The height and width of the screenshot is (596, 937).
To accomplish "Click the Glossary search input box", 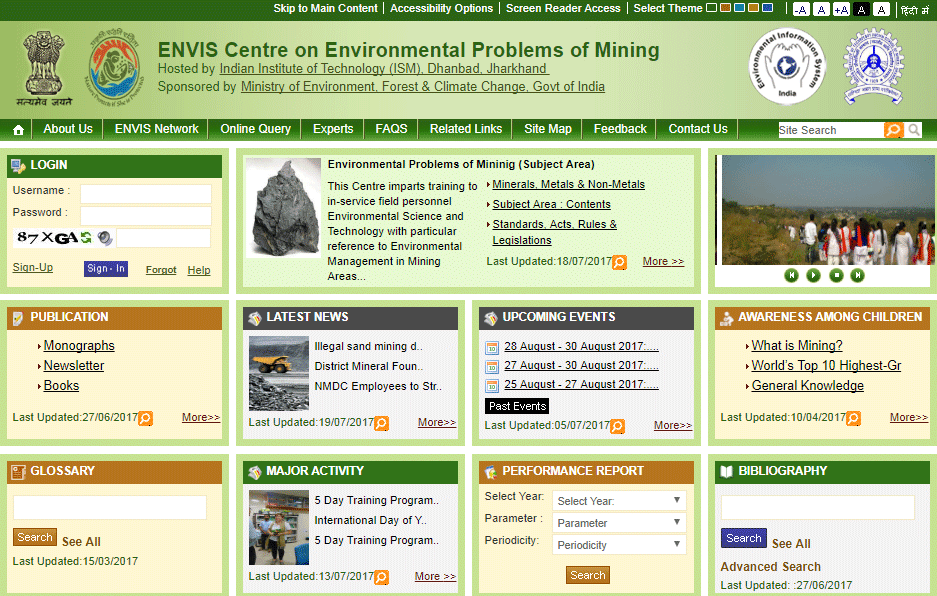I will click(x=110, y=508).
